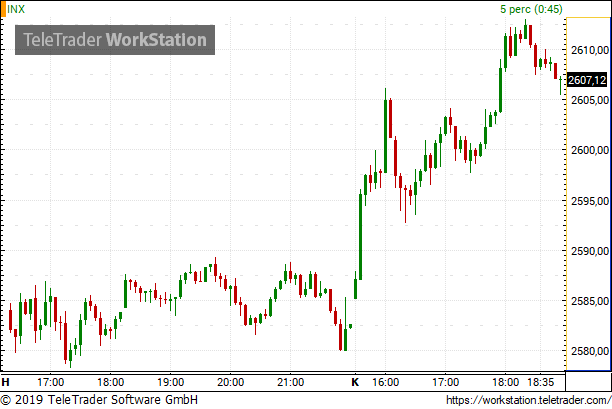
Task: Click the 21:00 time axis label
Action: point(290,382)
